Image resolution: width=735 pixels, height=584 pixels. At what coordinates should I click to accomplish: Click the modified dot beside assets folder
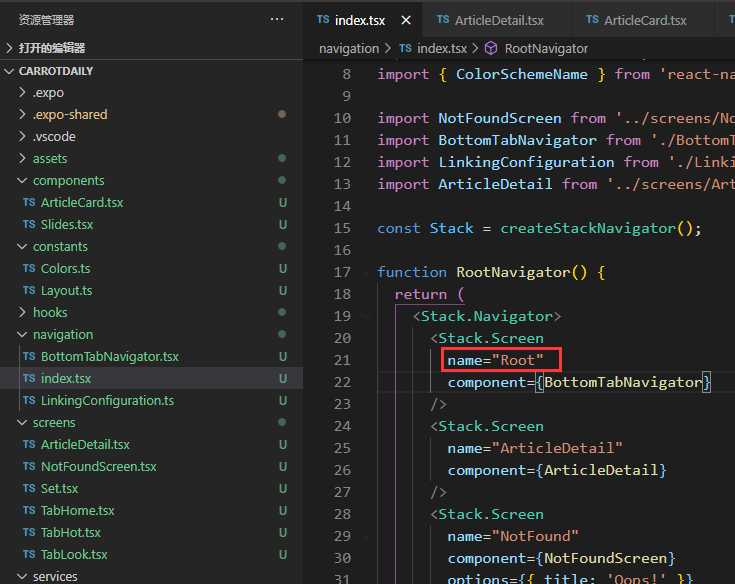point(282,158)
